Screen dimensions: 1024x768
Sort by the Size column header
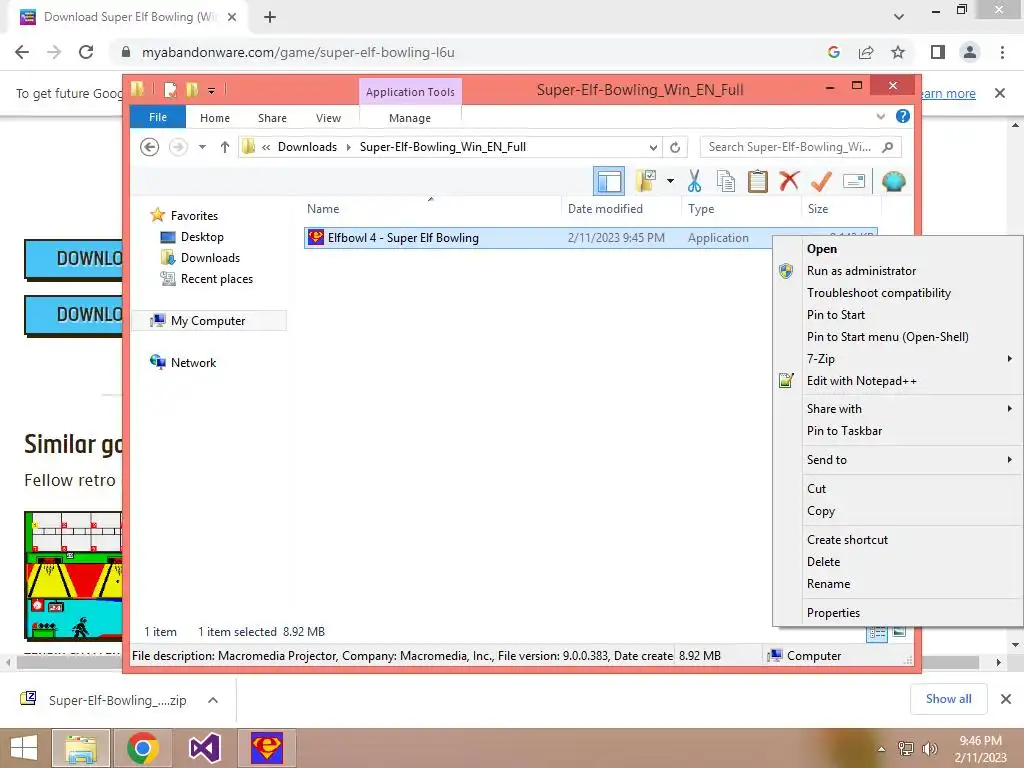(818, 209)
